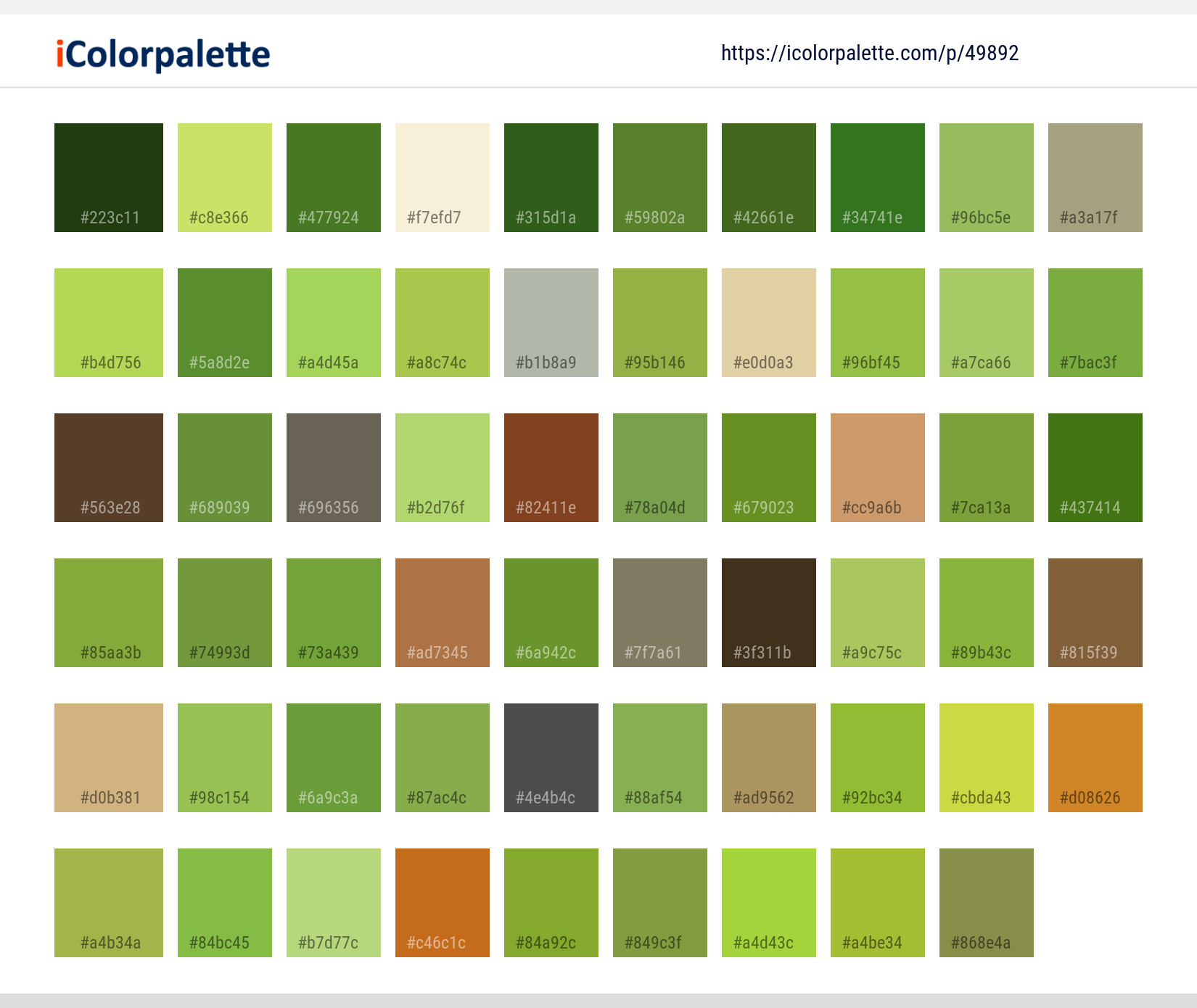Select the #868e4a olive swatch
This screenshot has width=1197, height=1008.
(987, 903)
